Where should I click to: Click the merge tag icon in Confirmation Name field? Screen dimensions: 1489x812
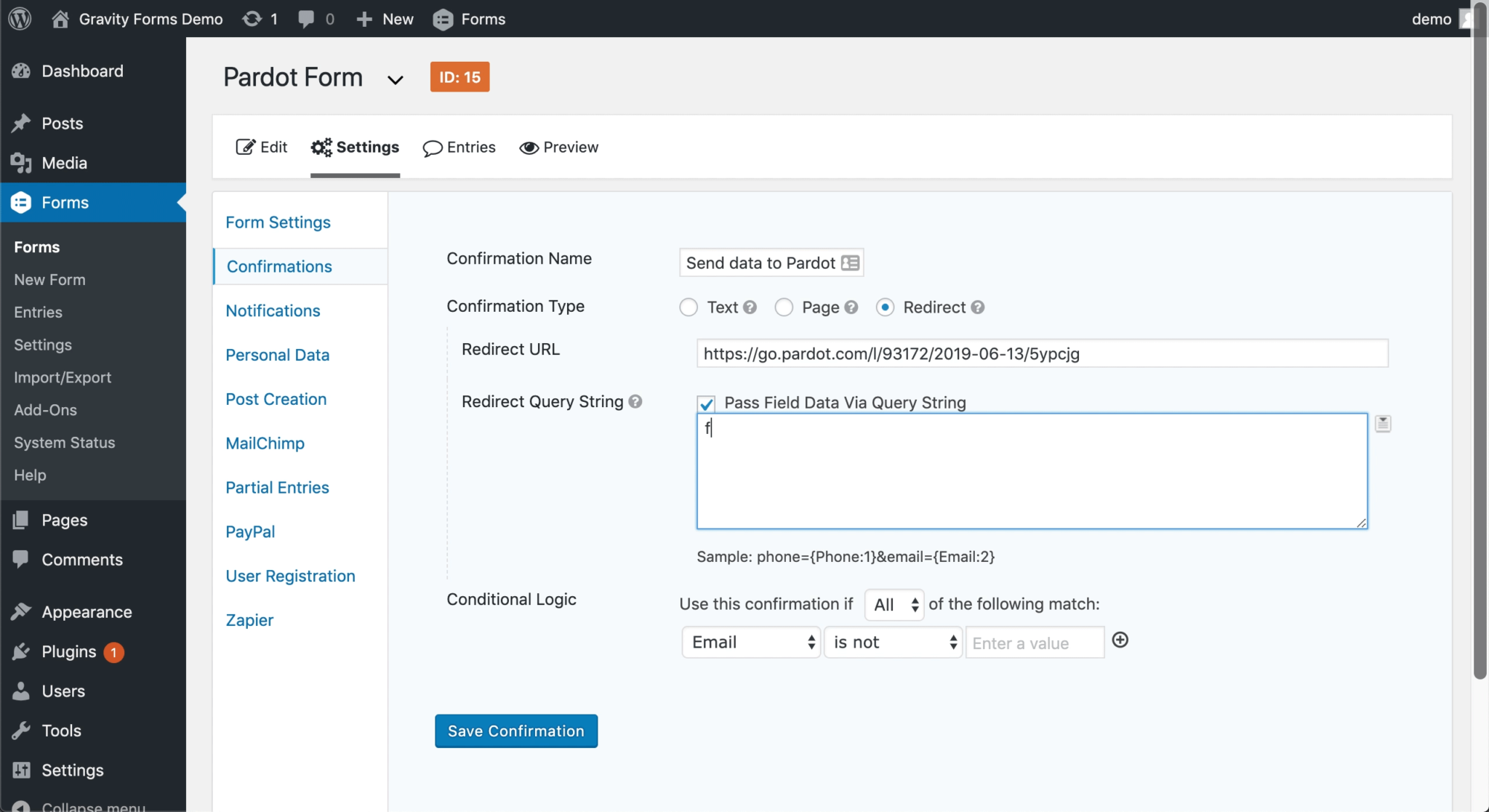[850, 263]
